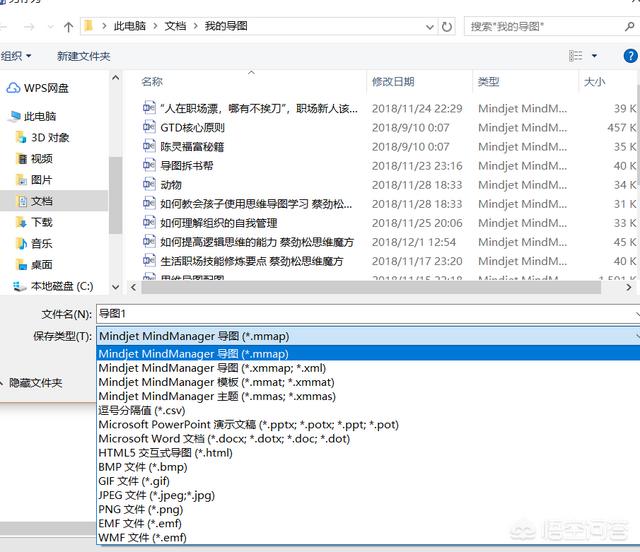The image size is (640, 552).
Task: Pick HTML5 交互式导图 (*.html) format
Action: pos(165,452)
